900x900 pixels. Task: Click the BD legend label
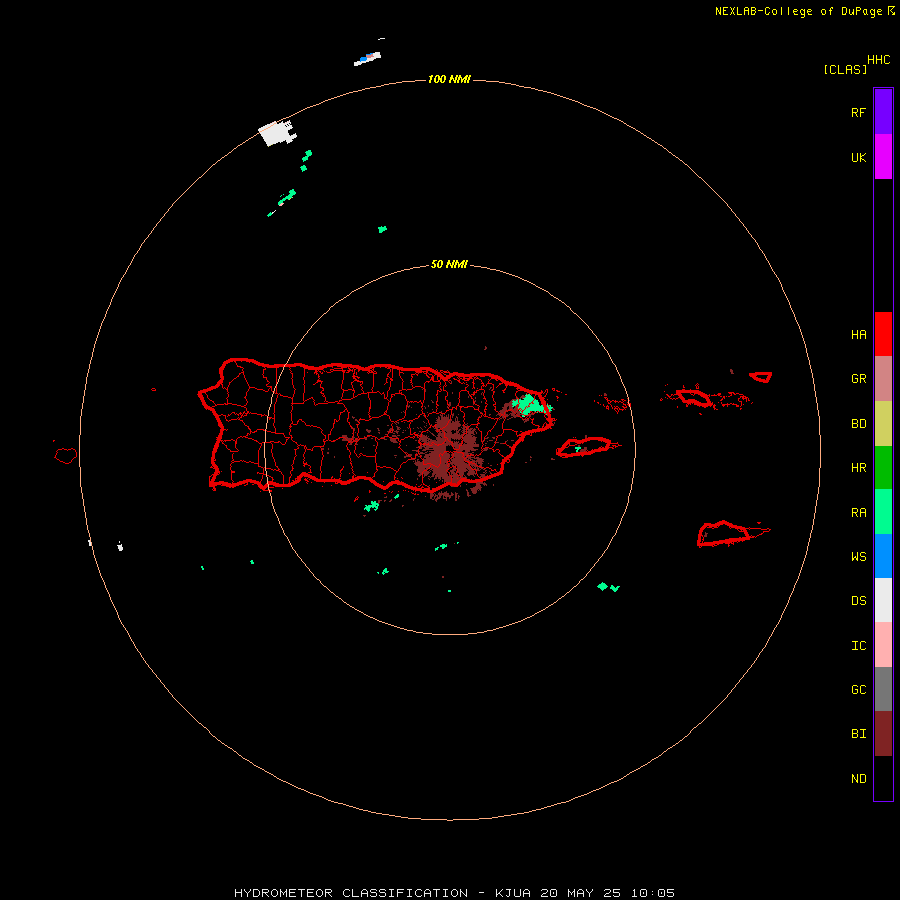pos(858,424)
